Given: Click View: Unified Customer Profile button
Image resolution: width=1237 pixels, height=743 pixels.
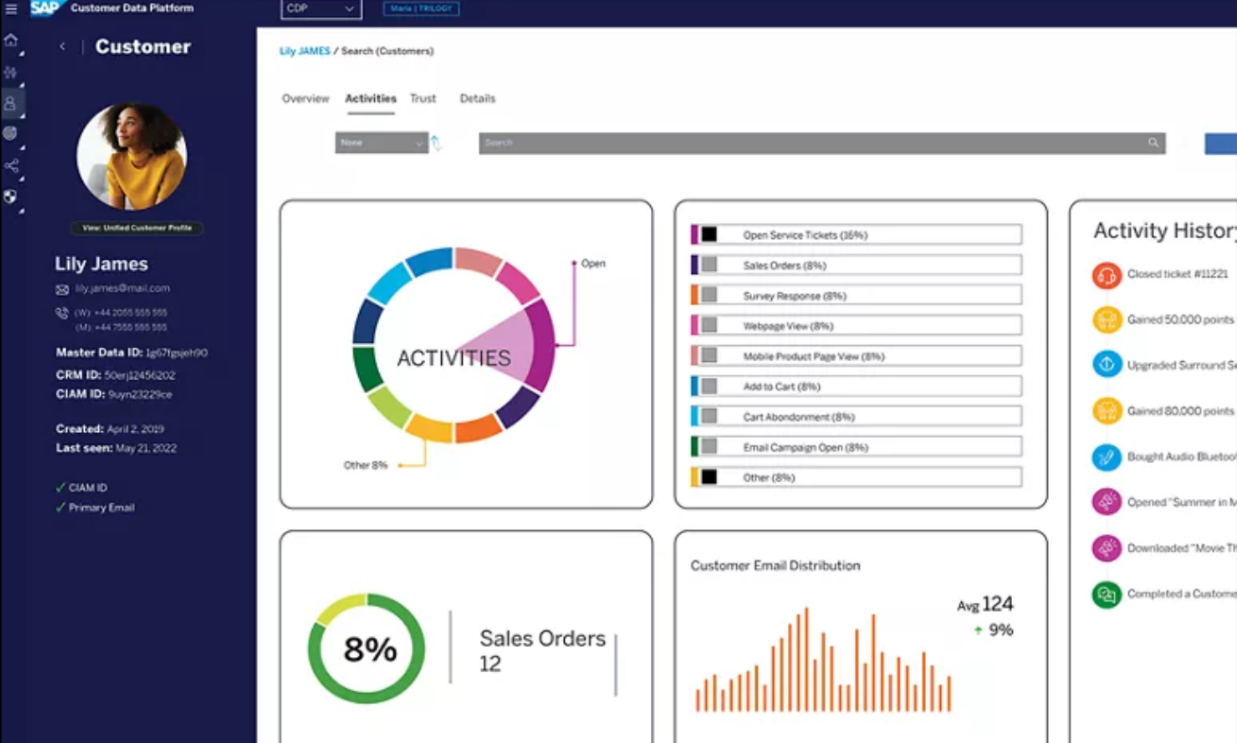Looking at the screenshot, I should (x=137, y=228).
